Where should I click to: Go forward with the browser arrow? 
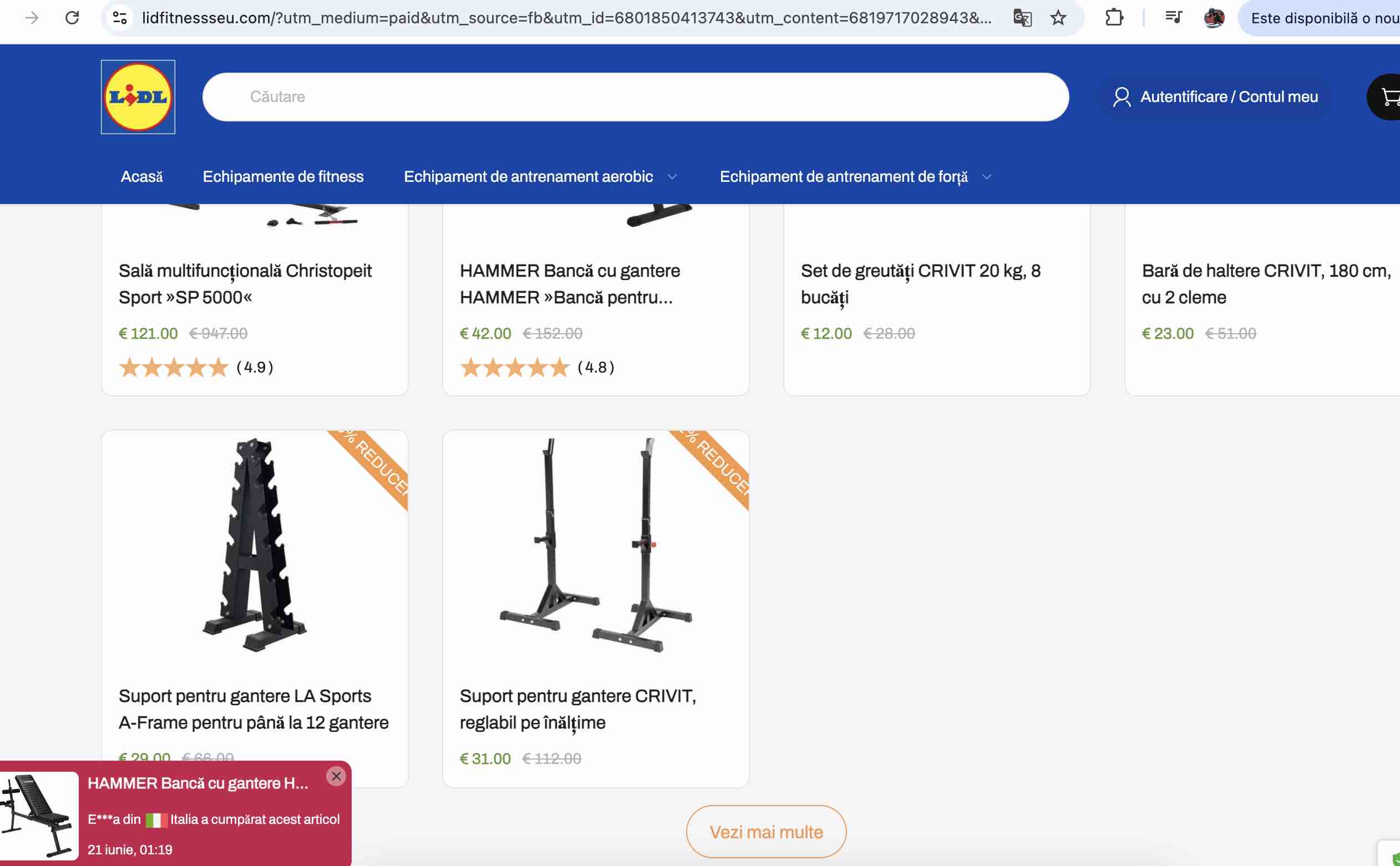click(x=32, y=18)
